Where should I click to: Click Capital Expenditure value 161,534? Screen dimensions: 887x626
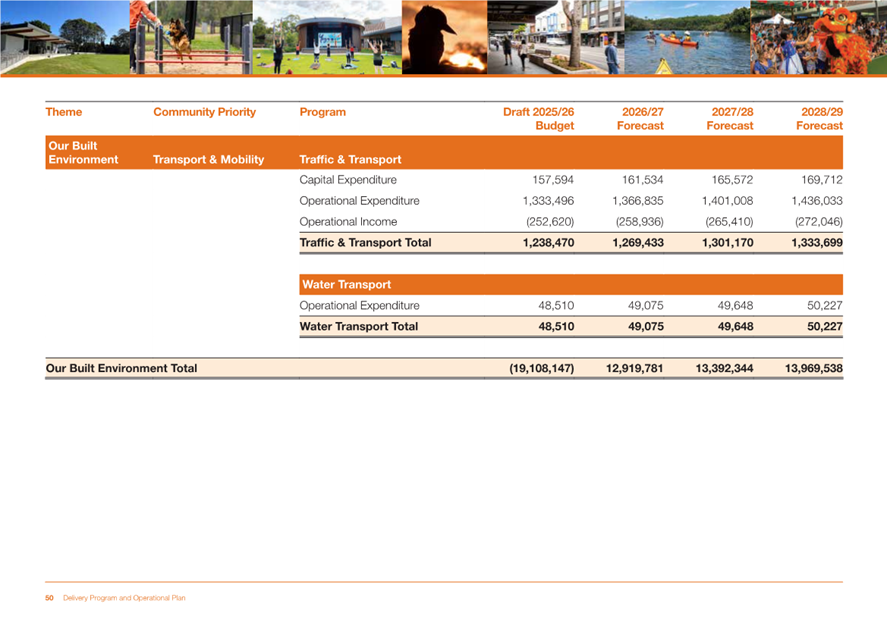pos(643,180)
